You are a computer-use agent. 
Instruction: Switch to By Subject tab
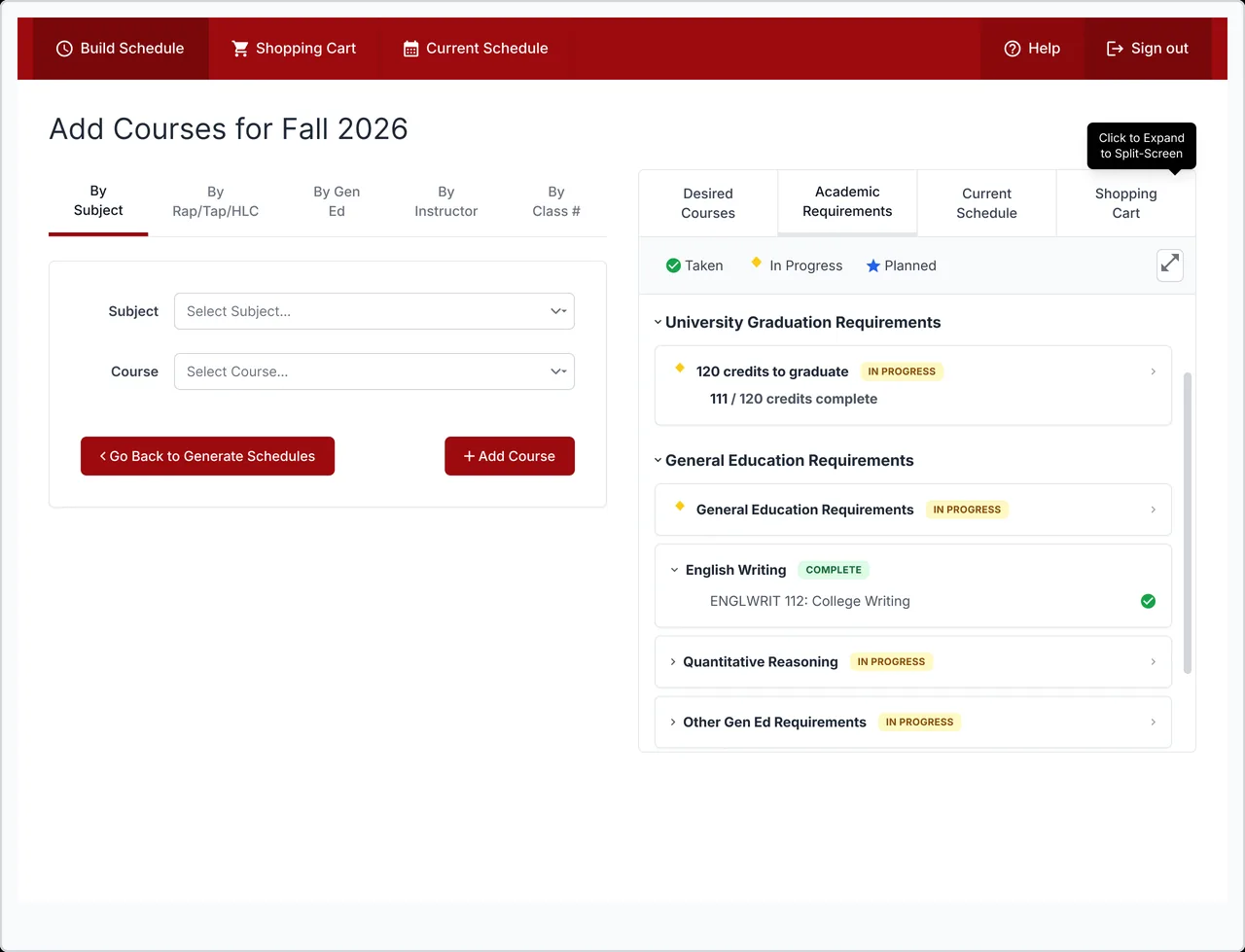pos(98,201)
